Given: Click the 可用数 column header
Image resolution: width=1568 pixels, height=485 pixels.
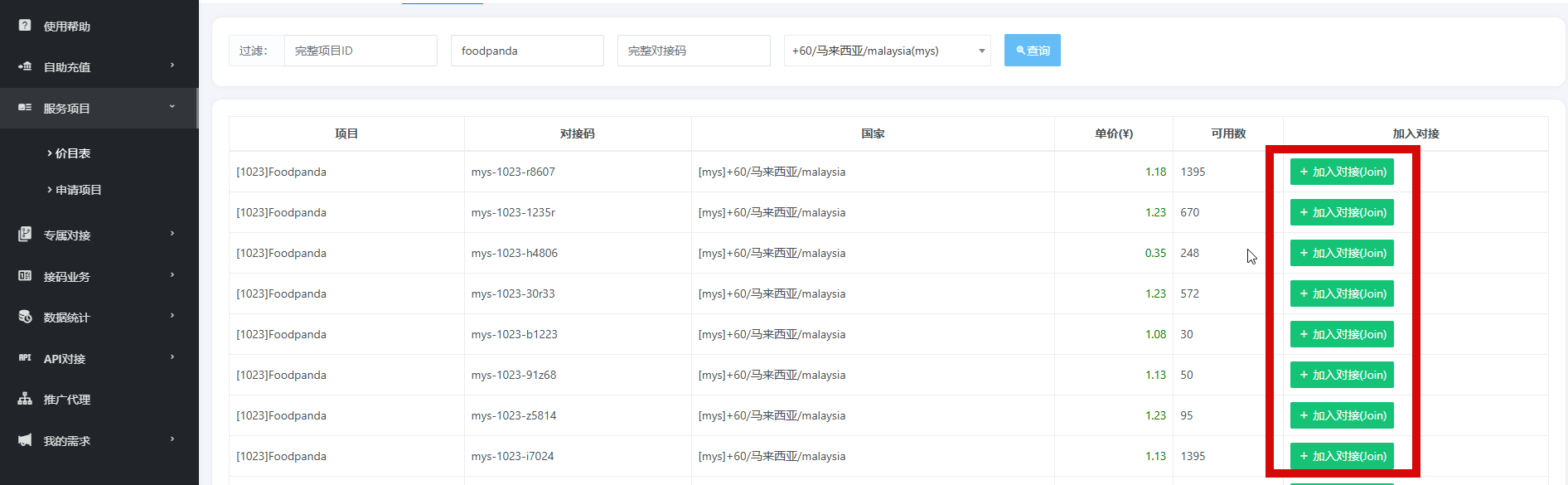Looking at the screenshot, I should point(1228,133).
